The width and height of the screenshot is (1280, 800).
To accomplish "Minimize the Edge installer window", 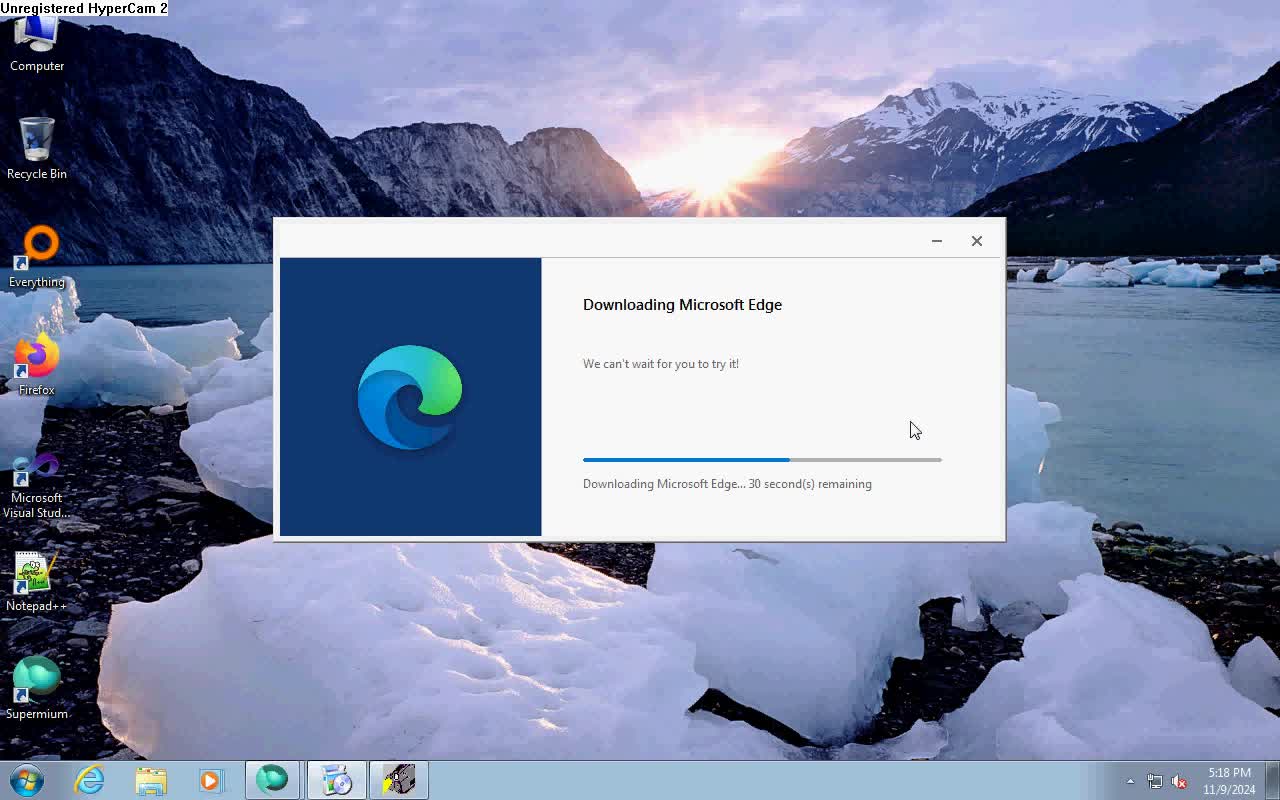I will click(x=937, y=241).
